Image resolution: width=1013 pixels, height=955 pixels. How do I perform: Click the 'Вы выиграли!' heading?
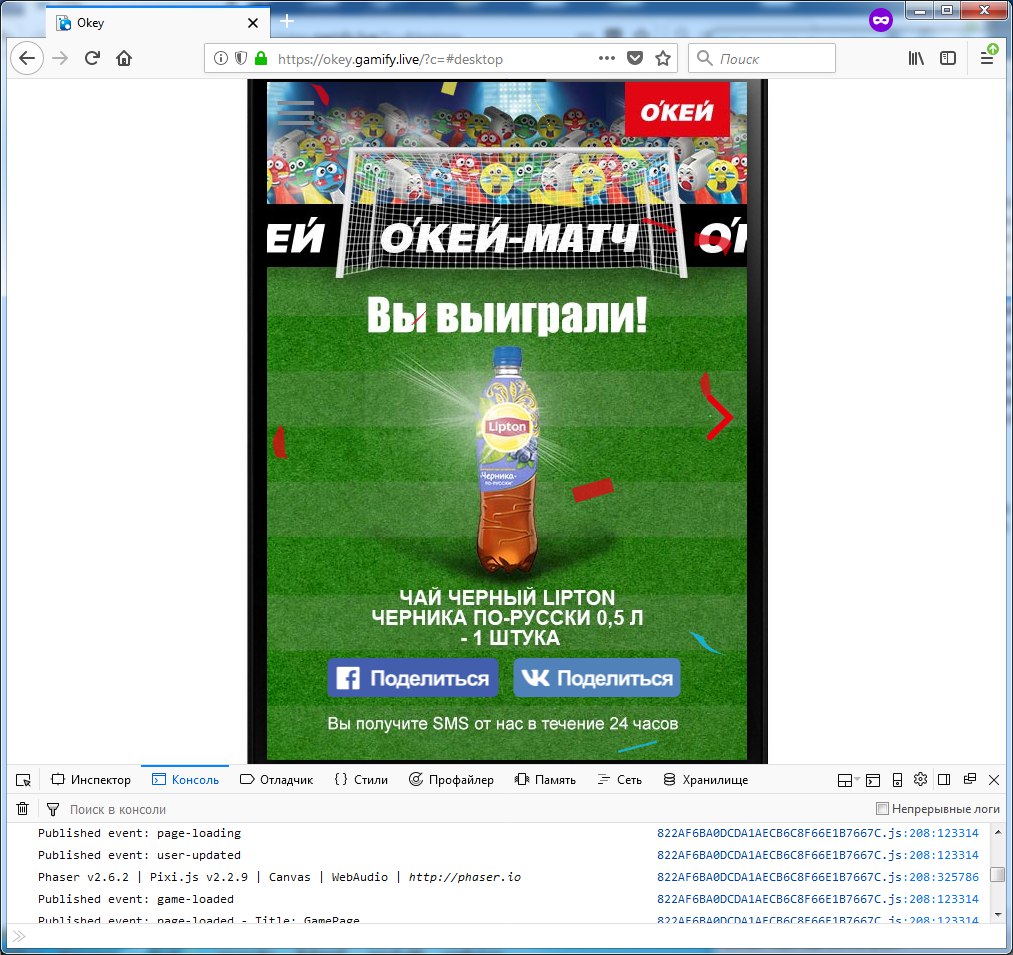click(507, 315)
